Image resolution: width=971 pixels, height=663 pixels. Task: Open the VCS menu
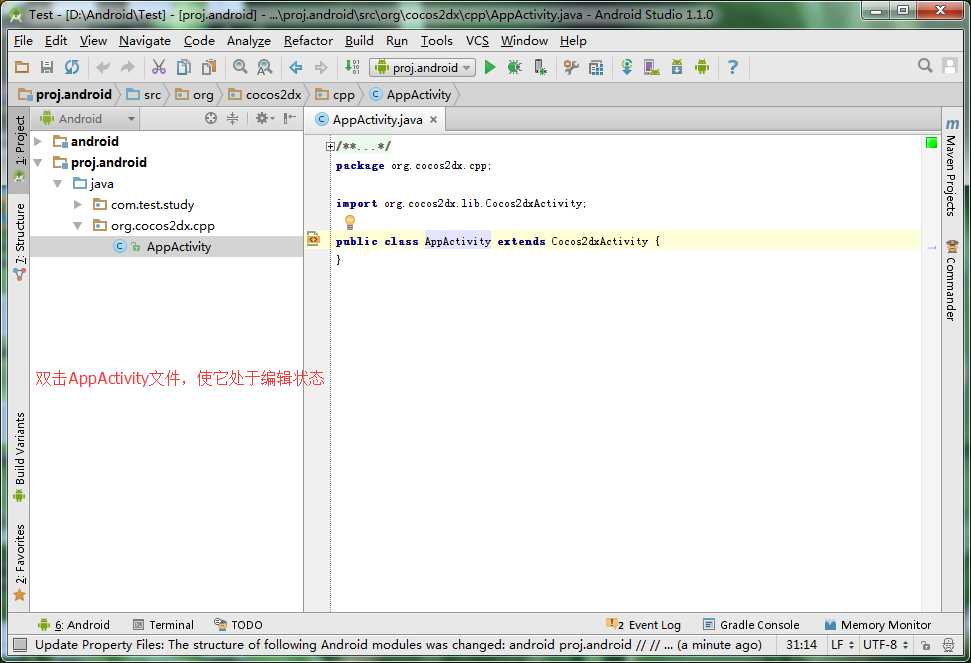477,40
